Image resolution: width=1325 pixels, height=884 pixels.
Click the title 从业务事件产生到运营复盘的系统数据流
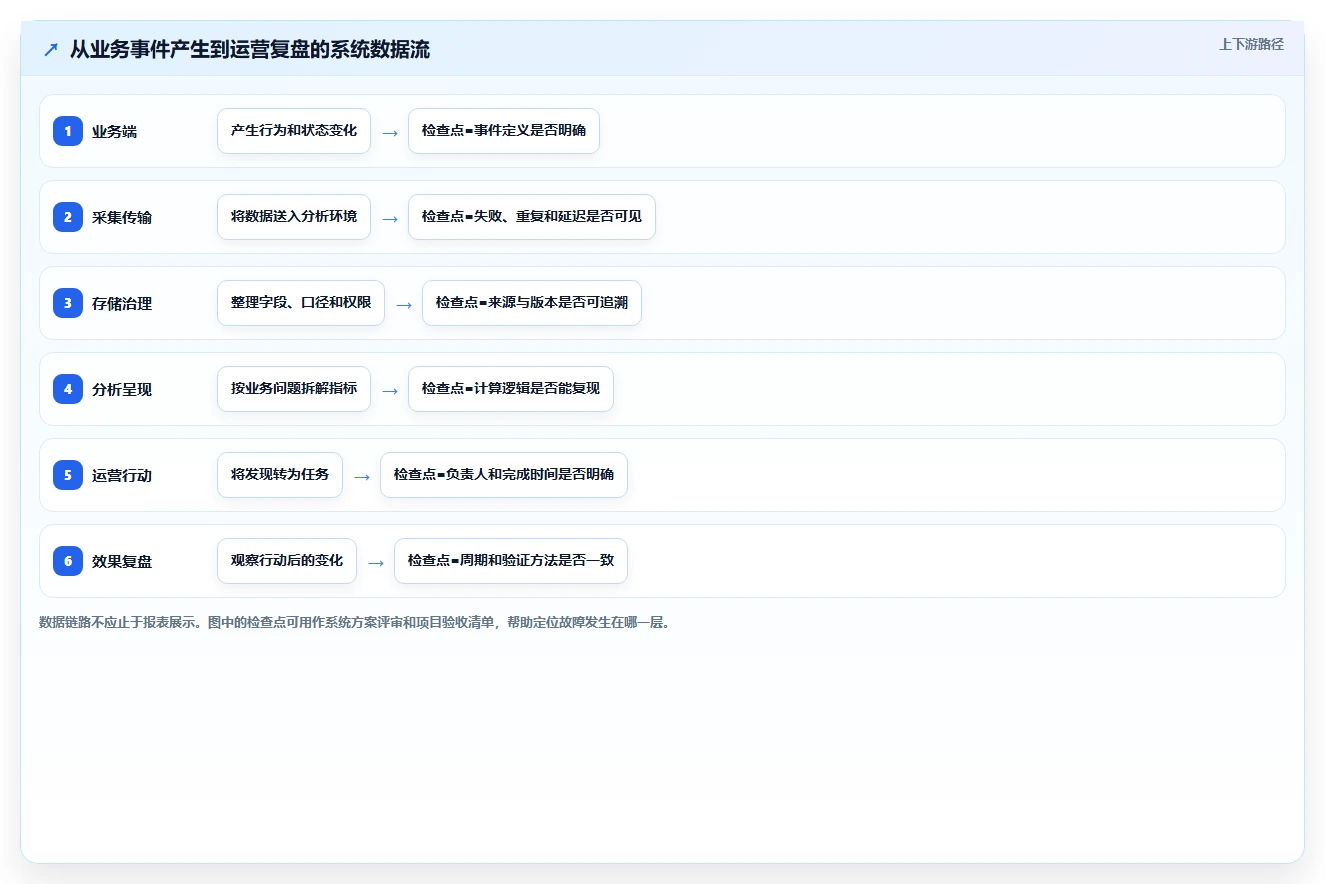(250, 50)
